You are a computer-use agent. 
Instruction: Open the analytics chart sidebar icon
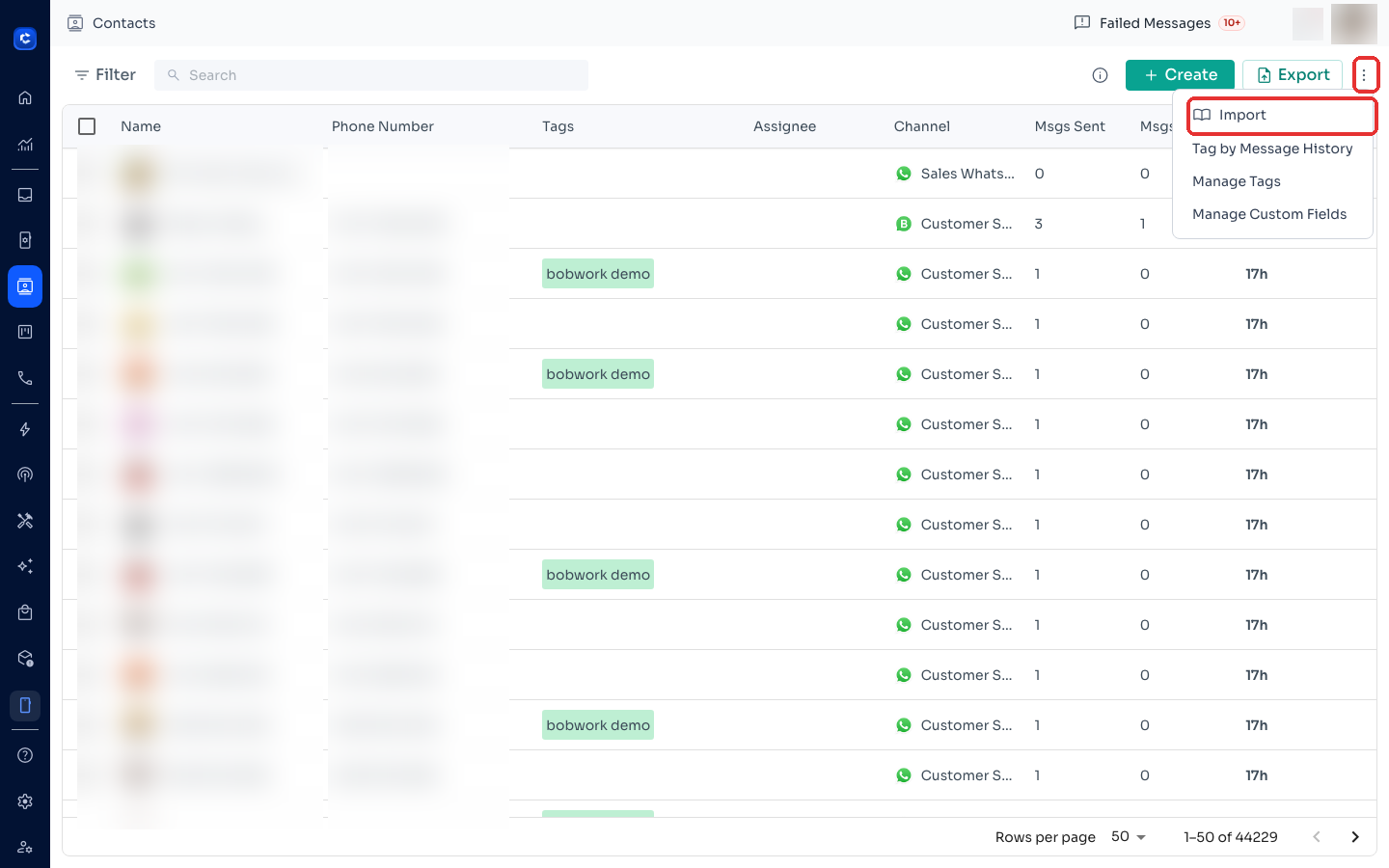pos(25,145)
